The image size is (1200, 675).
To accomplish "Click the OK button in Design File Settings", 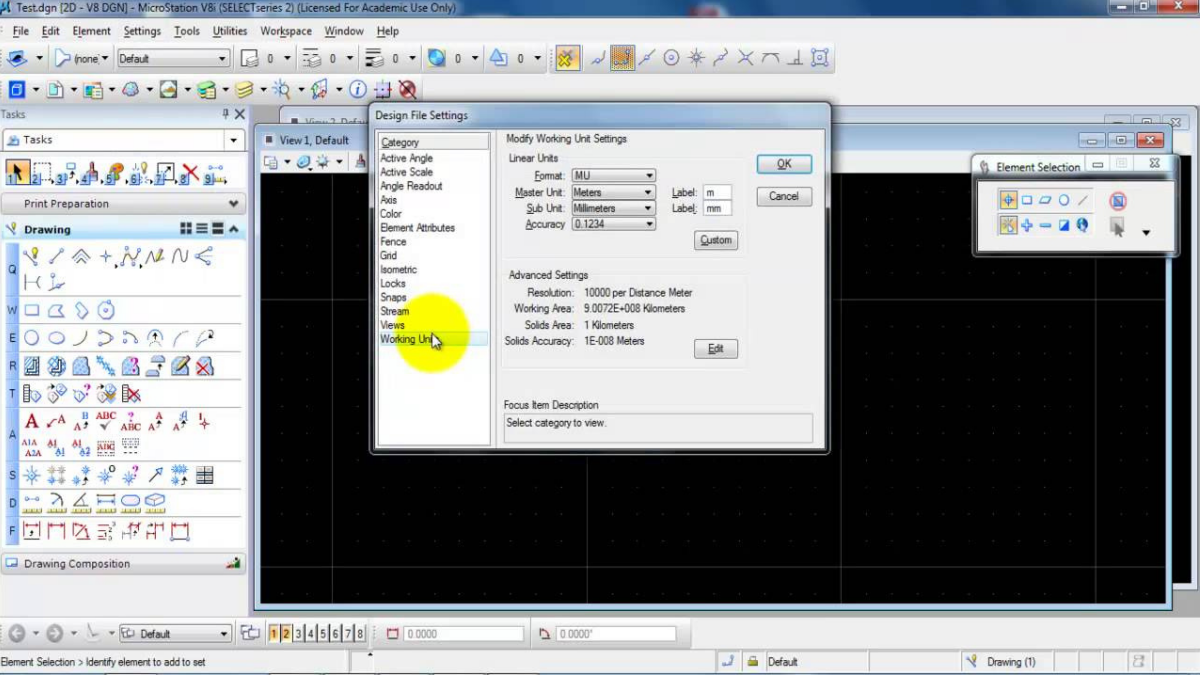I will pos(784,164).
